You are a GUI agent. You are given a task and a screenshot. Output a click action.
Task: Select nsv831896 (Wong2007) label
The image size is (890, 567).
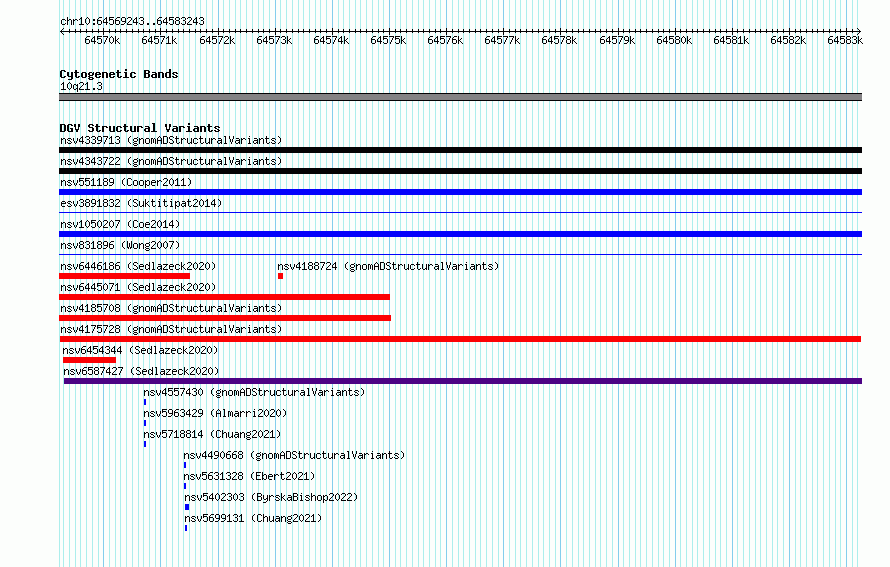120,245
